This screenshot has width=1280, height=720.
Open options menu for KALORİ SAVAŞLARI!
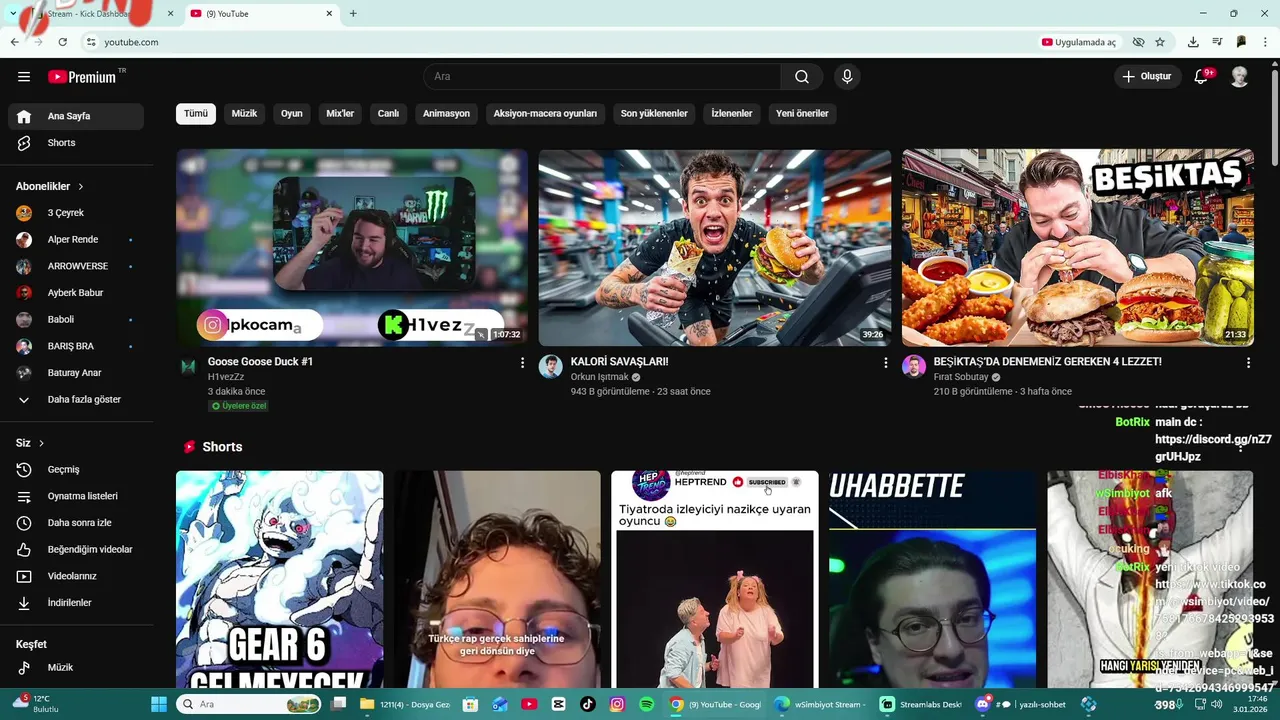pyautogui.click(x=885, y=363)
